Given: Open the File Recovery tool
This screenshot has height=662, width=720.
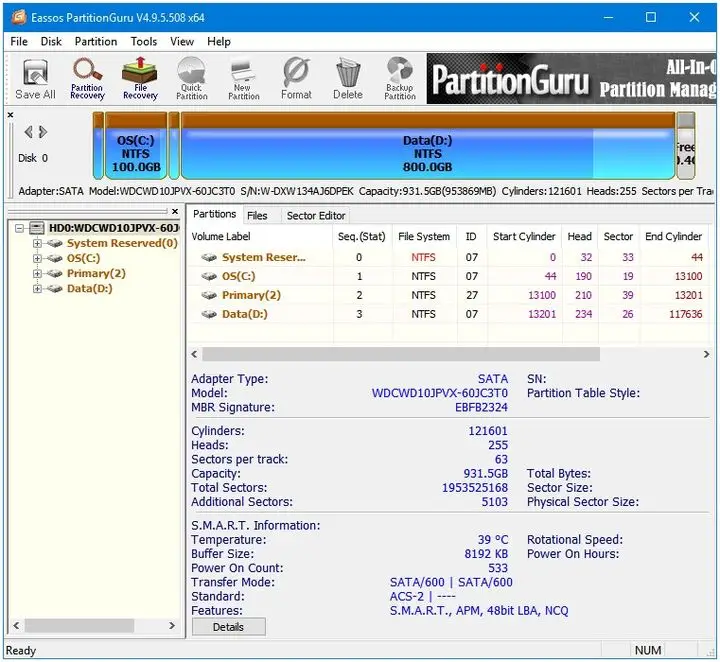Looking at the screenshot, I should click(140, 79).
